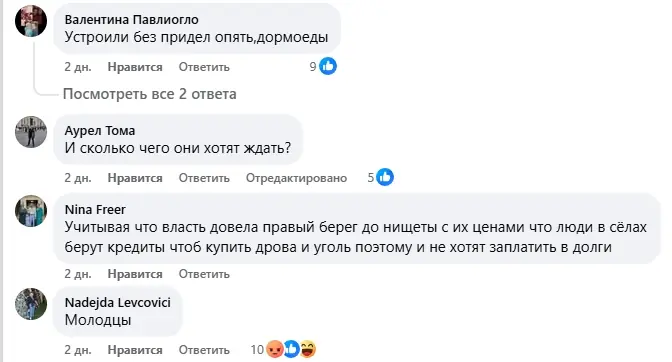This screenshot has height=362, width=672.
Task: Reply to Валентина Павлиогло's comment via Ответить
Action: click(x=204, y=67)
